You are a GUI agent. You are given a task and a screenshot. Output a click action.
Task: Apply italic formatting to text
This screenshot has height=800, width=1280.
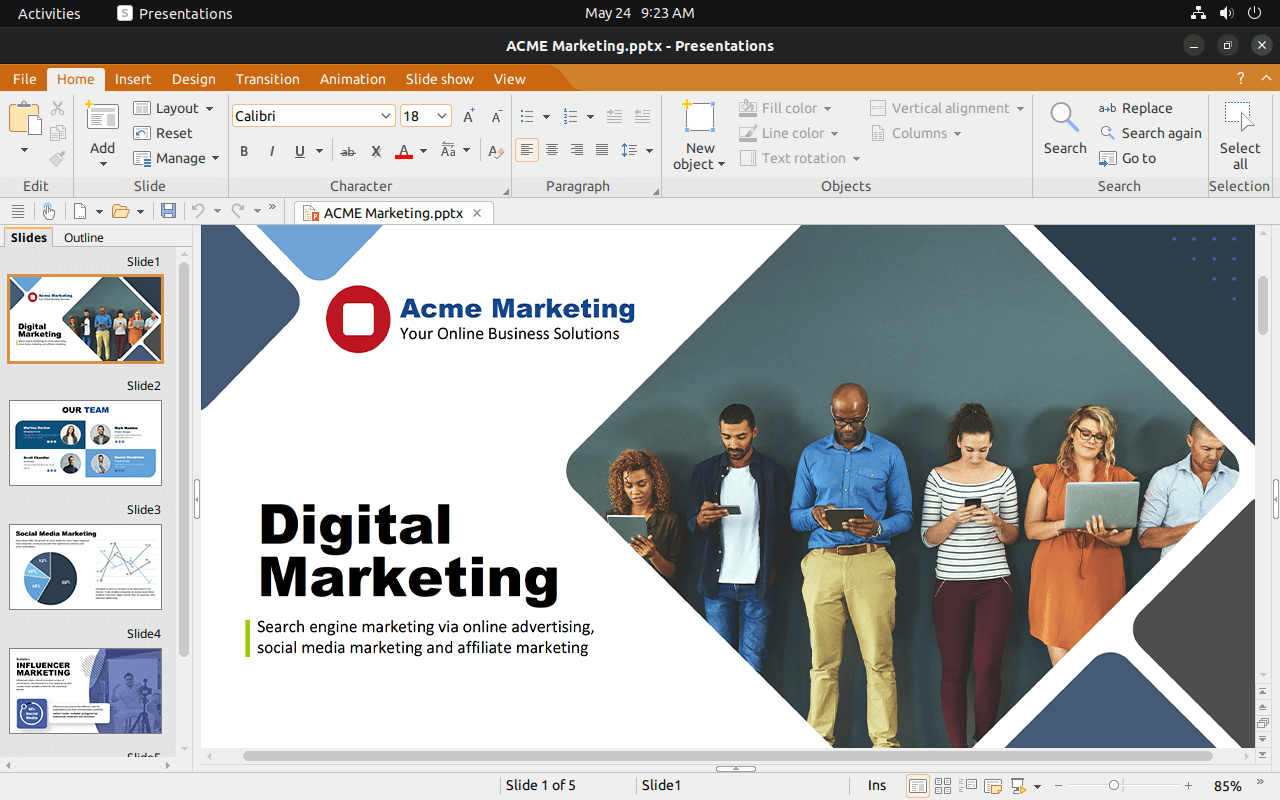click(271, 150)
